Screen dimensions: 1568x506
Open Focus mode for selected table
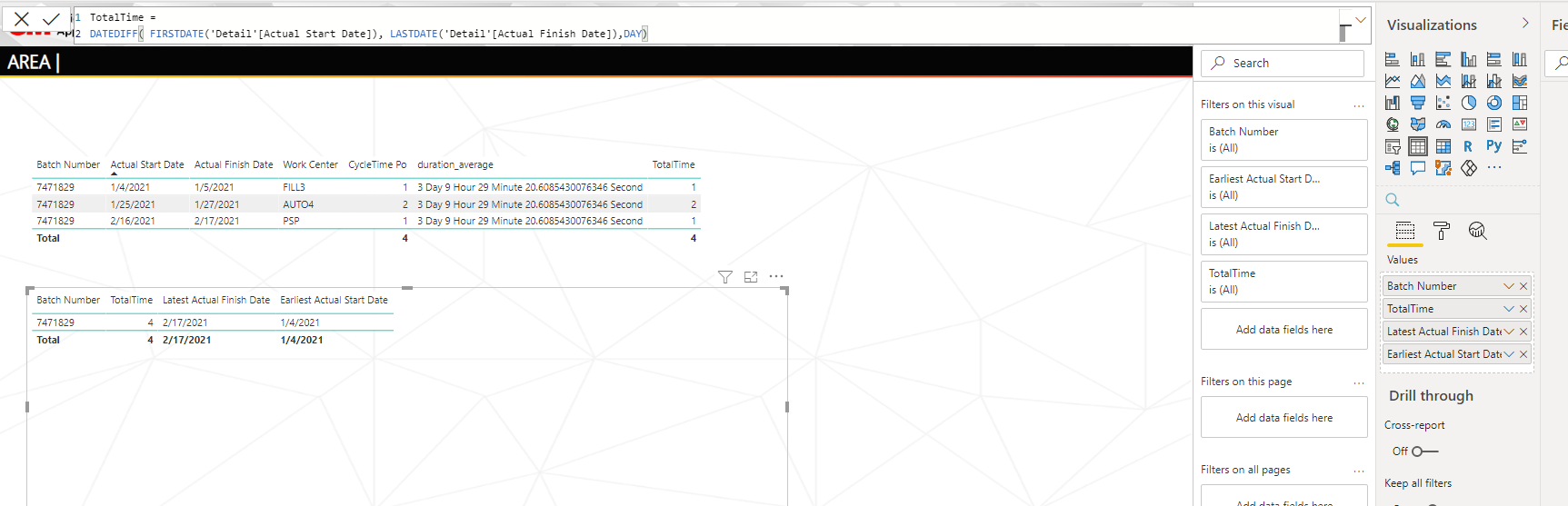pyautogui.click(x=751, y=277)
